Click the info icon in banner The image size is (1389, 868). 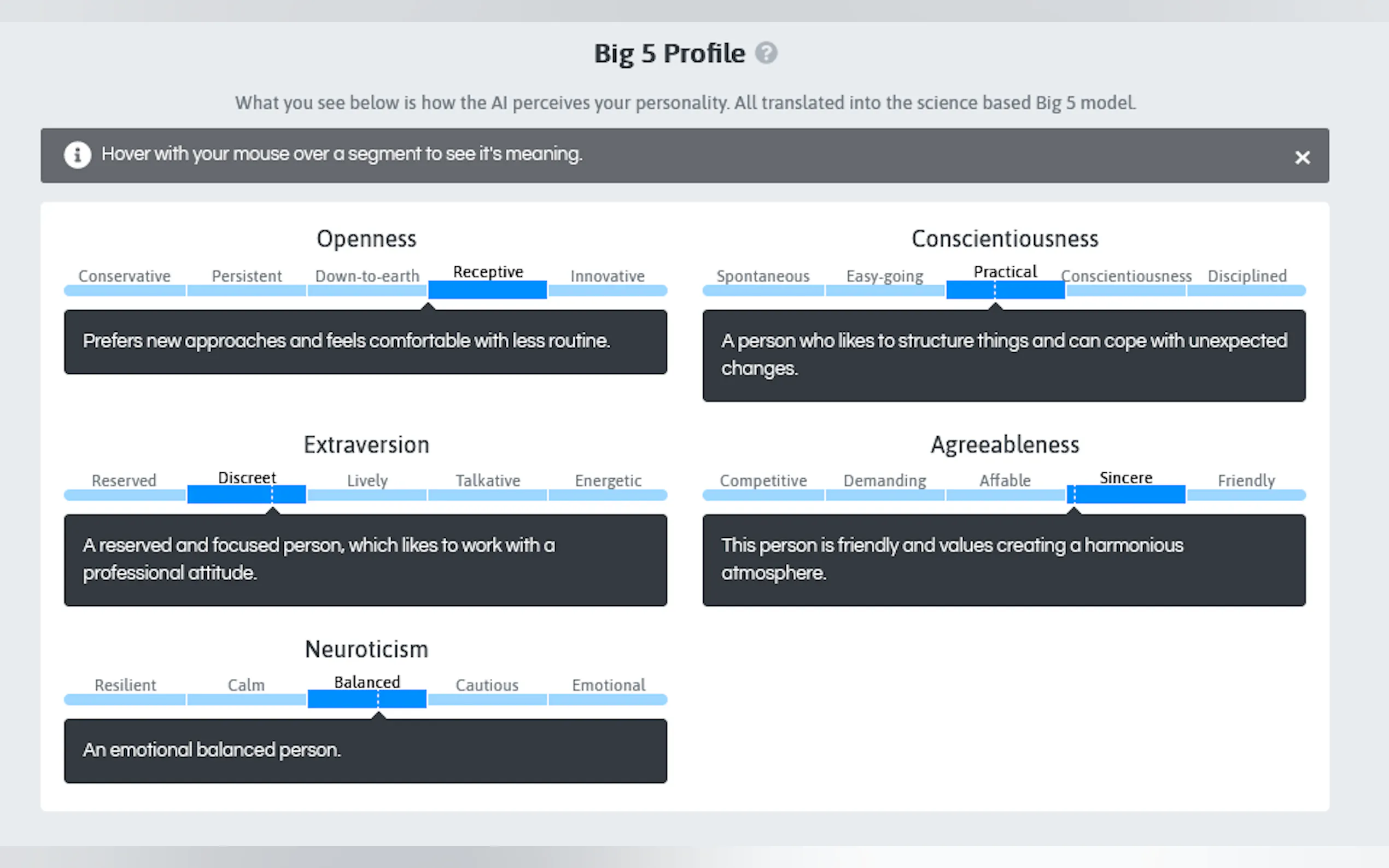click(x=78, y=155)
